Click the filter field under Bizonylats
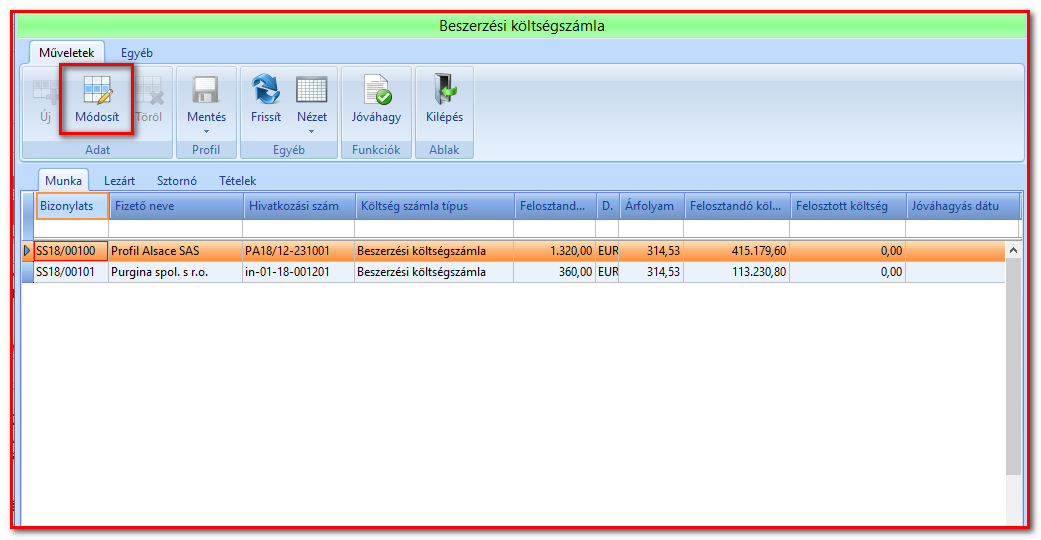This screenshot has width=1041, height=540. 71,228
